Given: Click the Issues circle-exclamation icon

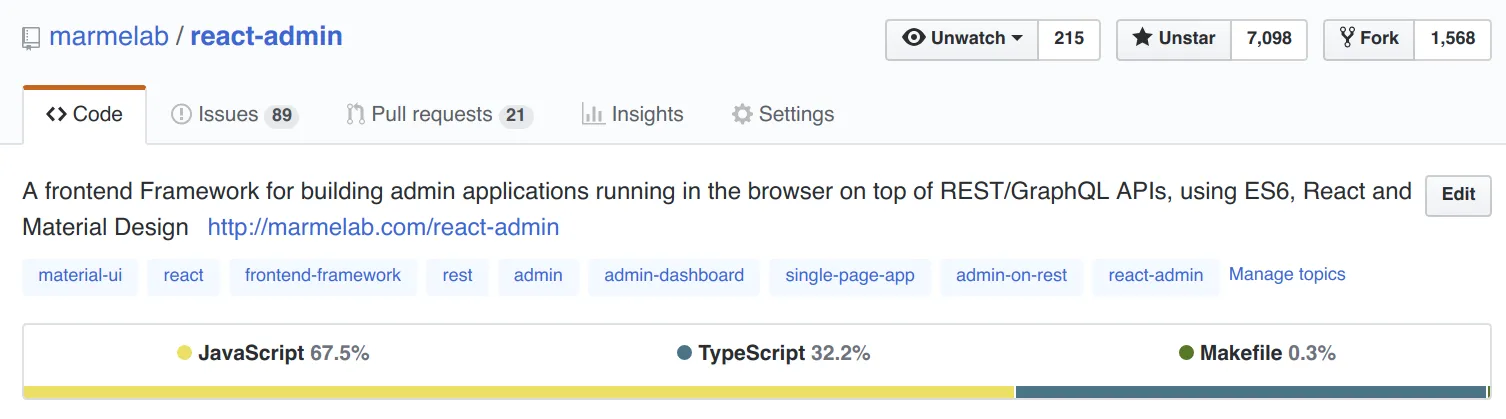Looking at the screenshot, I should pyautogui.click(x=181, y=114).
